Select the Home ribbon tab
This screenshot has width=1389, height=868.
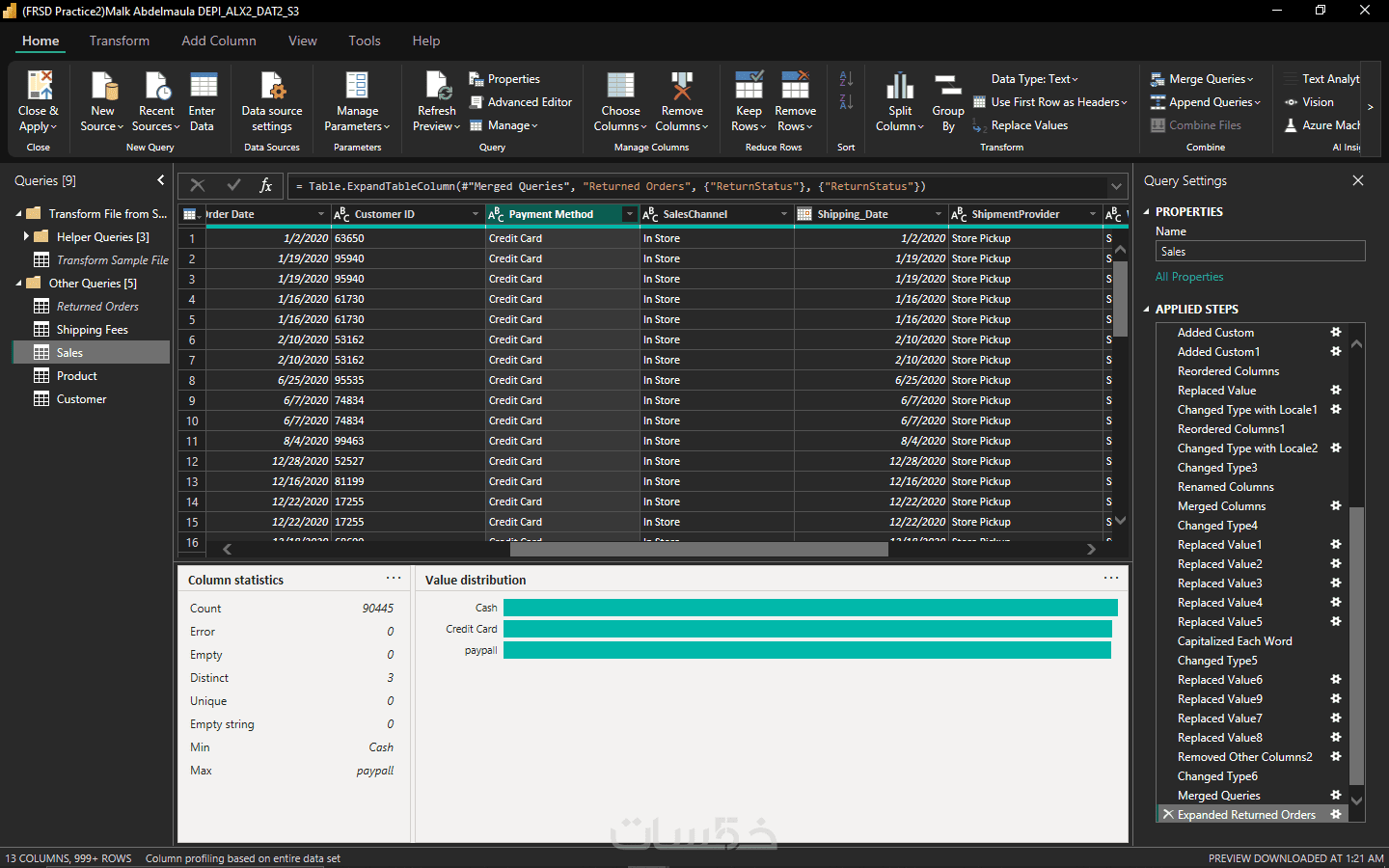(x=41, y=41)
